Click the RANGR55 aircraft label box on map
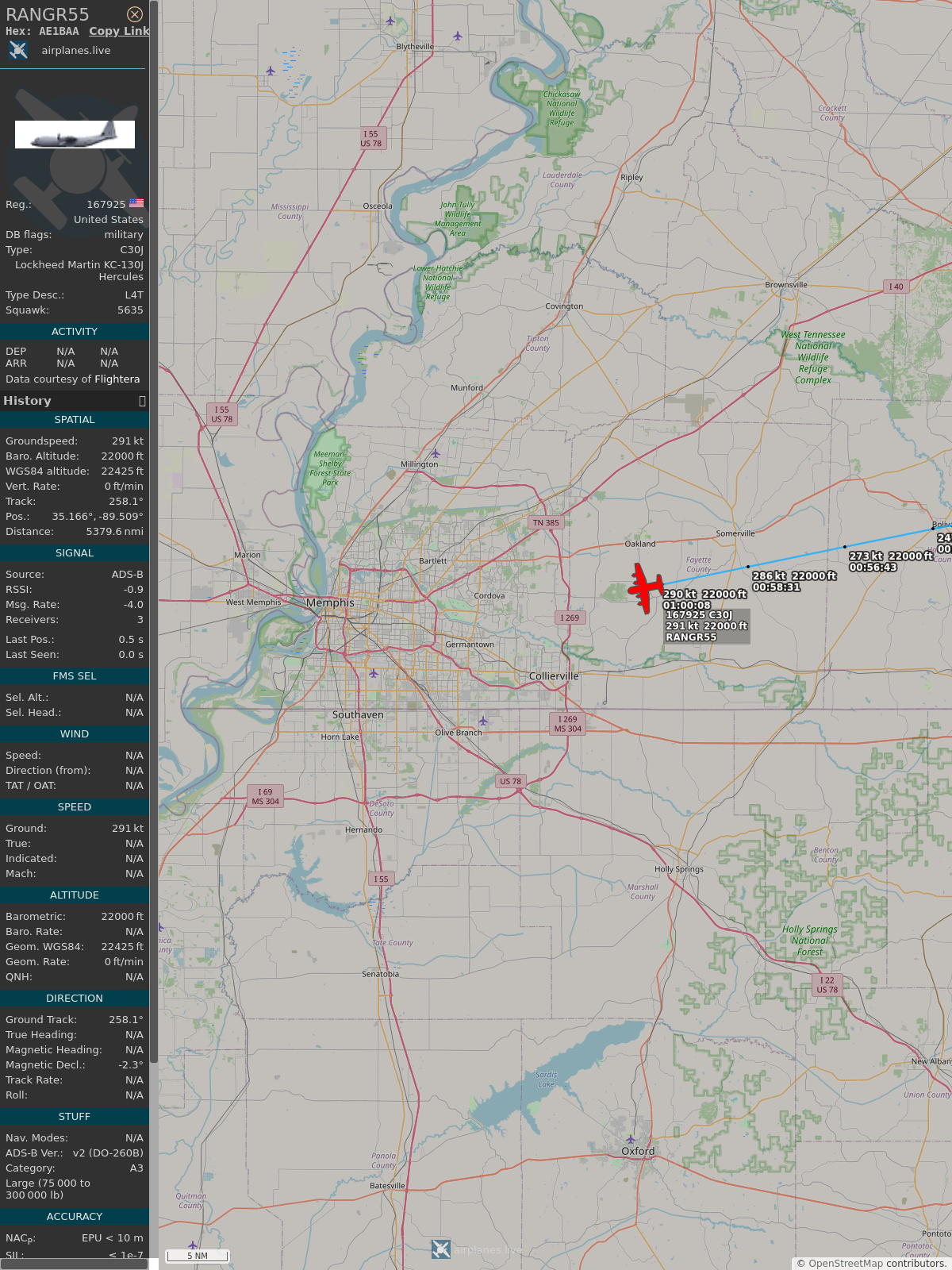 [x=707, y=626]
